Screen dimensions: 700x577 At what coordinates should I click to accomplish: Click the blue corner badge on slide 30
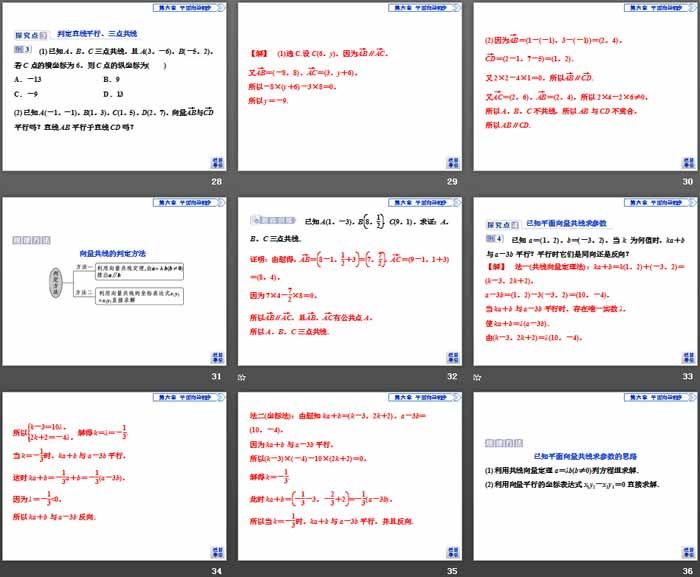688,163
